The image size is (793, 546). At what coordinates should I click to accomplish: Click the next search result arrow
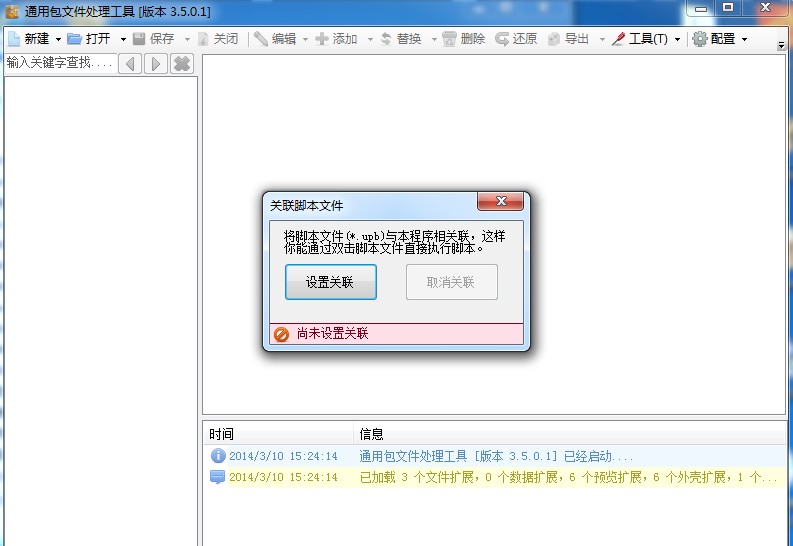[156, 64]
